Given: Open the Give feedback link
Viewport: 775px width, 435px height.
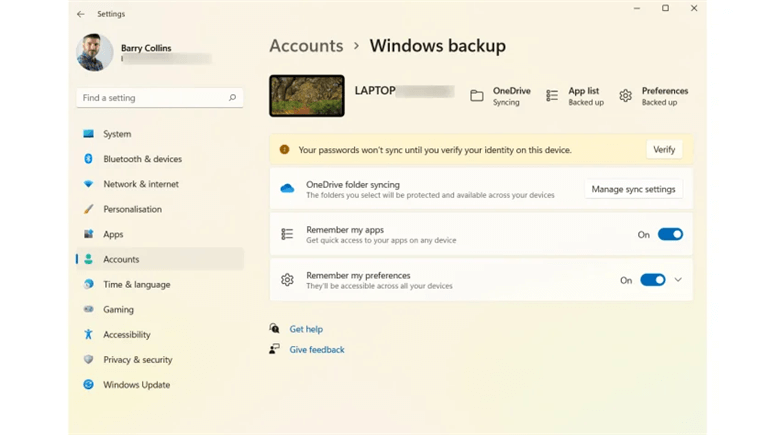Looking at the screenshot, I should (317, 350).
